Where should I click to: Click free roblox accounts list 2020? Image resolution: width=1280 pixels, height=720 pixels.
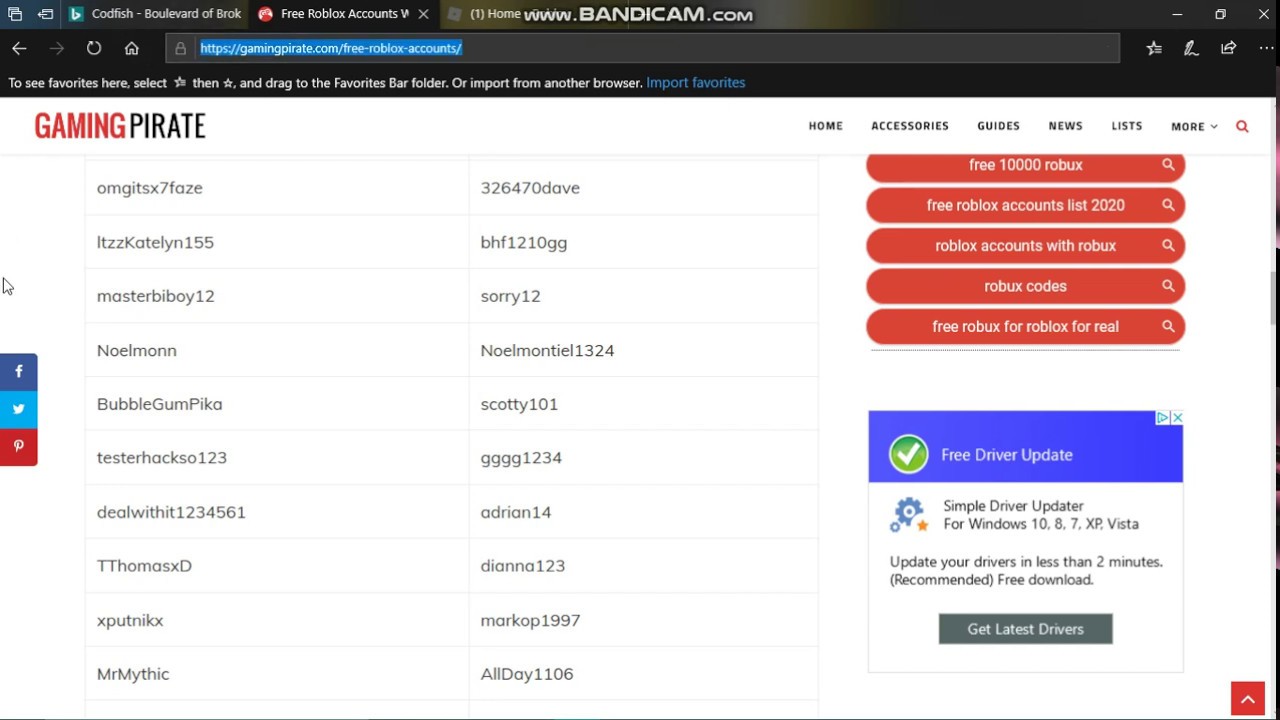[1025, 205]
